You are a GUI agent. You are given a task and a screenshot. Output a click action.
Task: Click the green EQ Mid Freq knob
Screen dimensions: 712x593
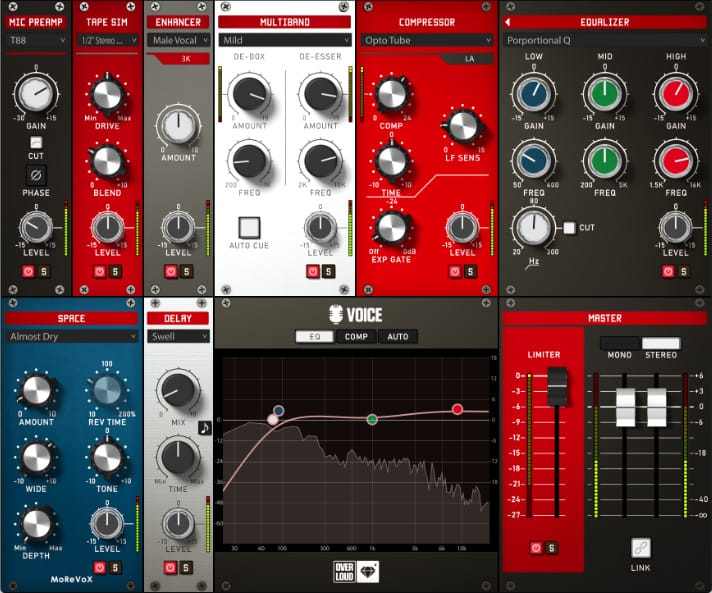[x=604, y=160]
